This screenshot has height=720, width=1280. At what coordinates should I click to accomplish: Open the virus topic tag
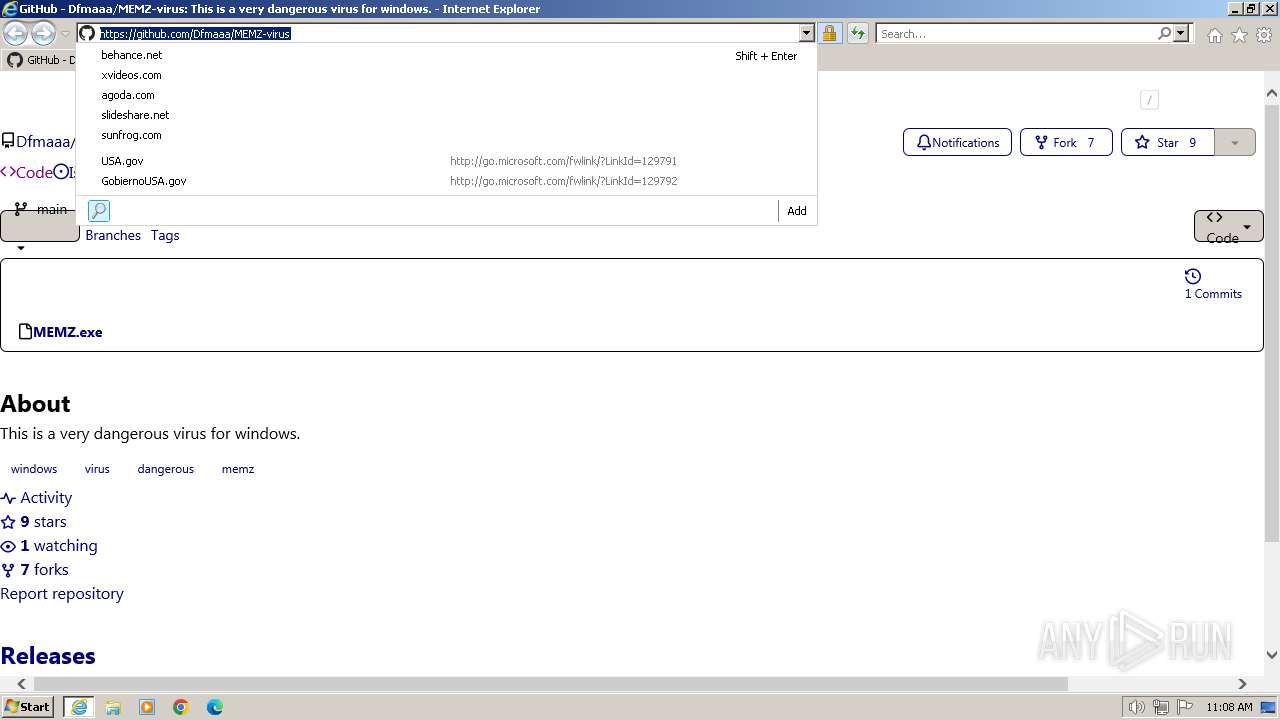[97, 468]
